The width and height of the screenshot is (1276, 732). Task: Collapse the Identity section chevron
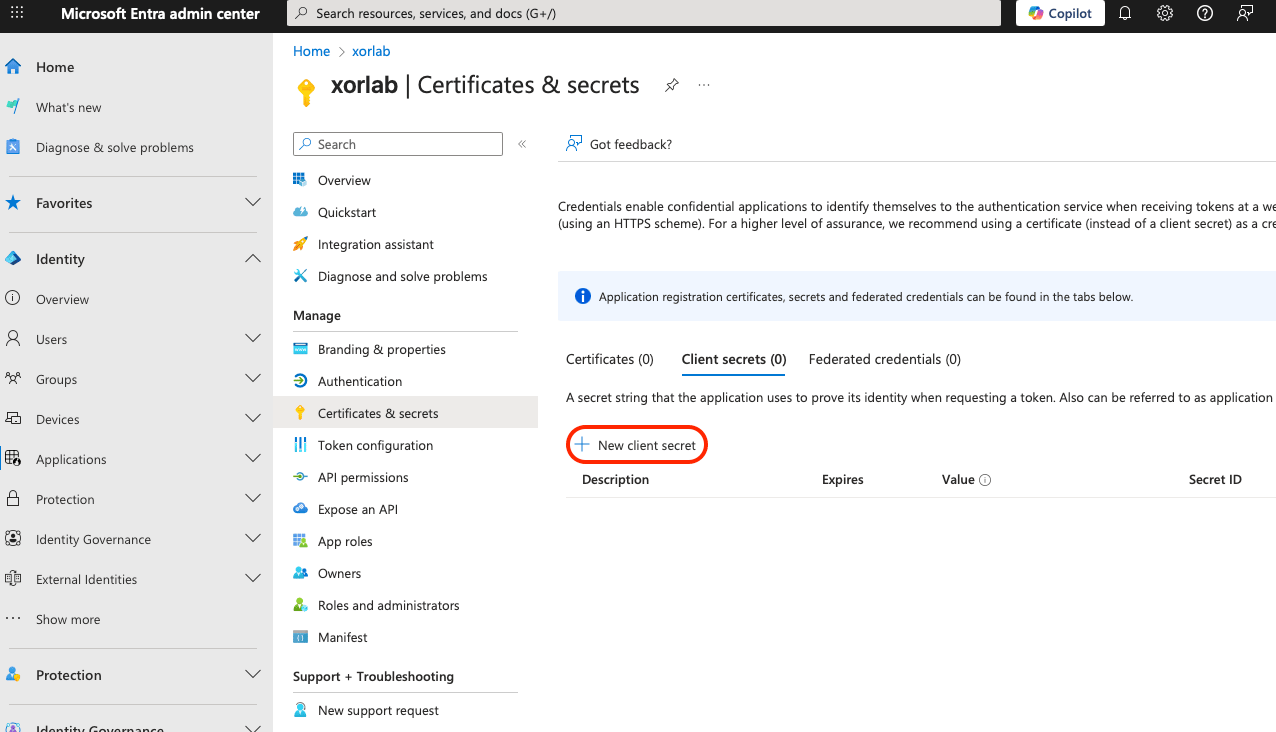pyautogui.click(x=253, y=258)
